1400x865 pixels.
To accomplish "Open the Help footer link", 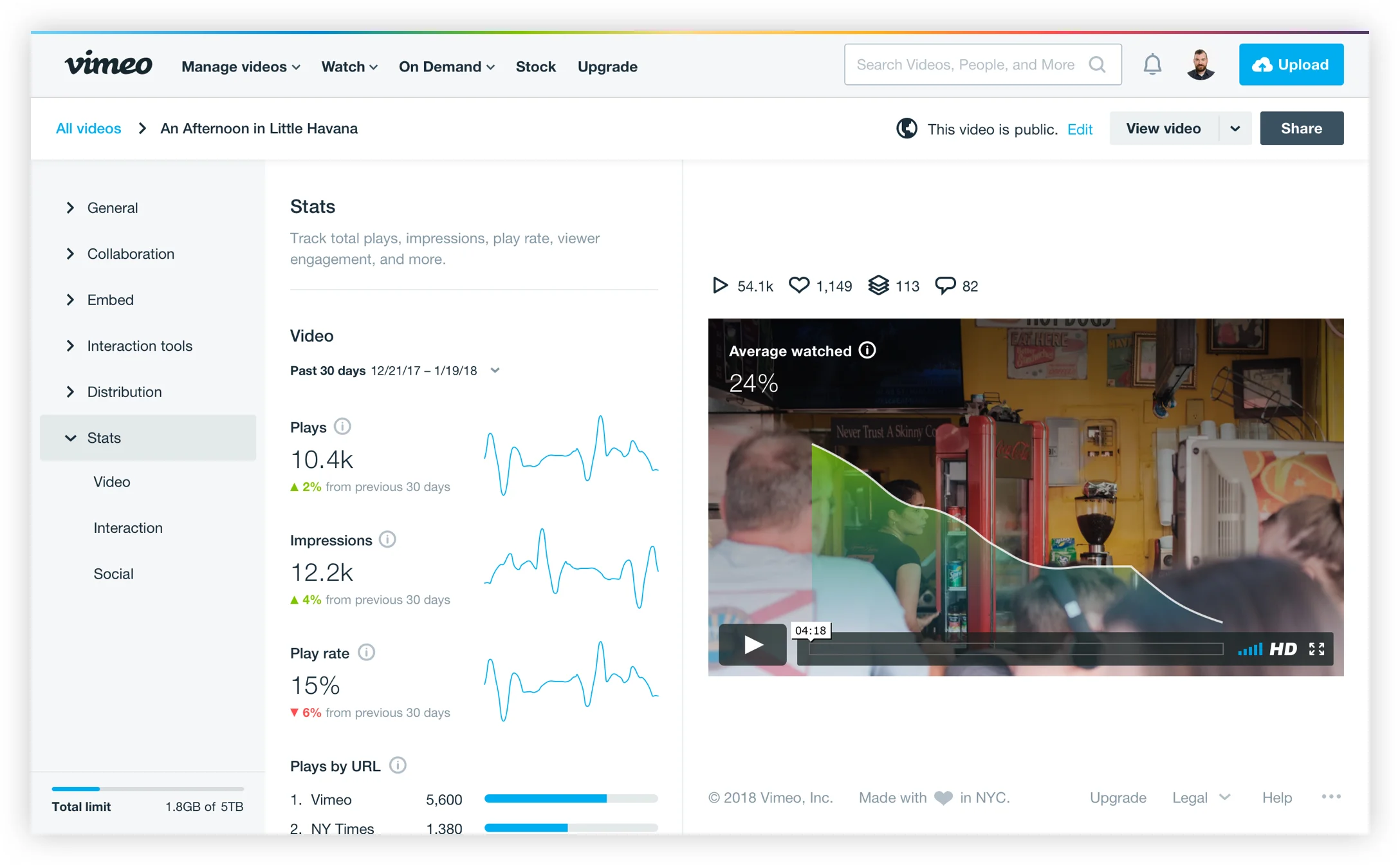I will [1277, 798].
